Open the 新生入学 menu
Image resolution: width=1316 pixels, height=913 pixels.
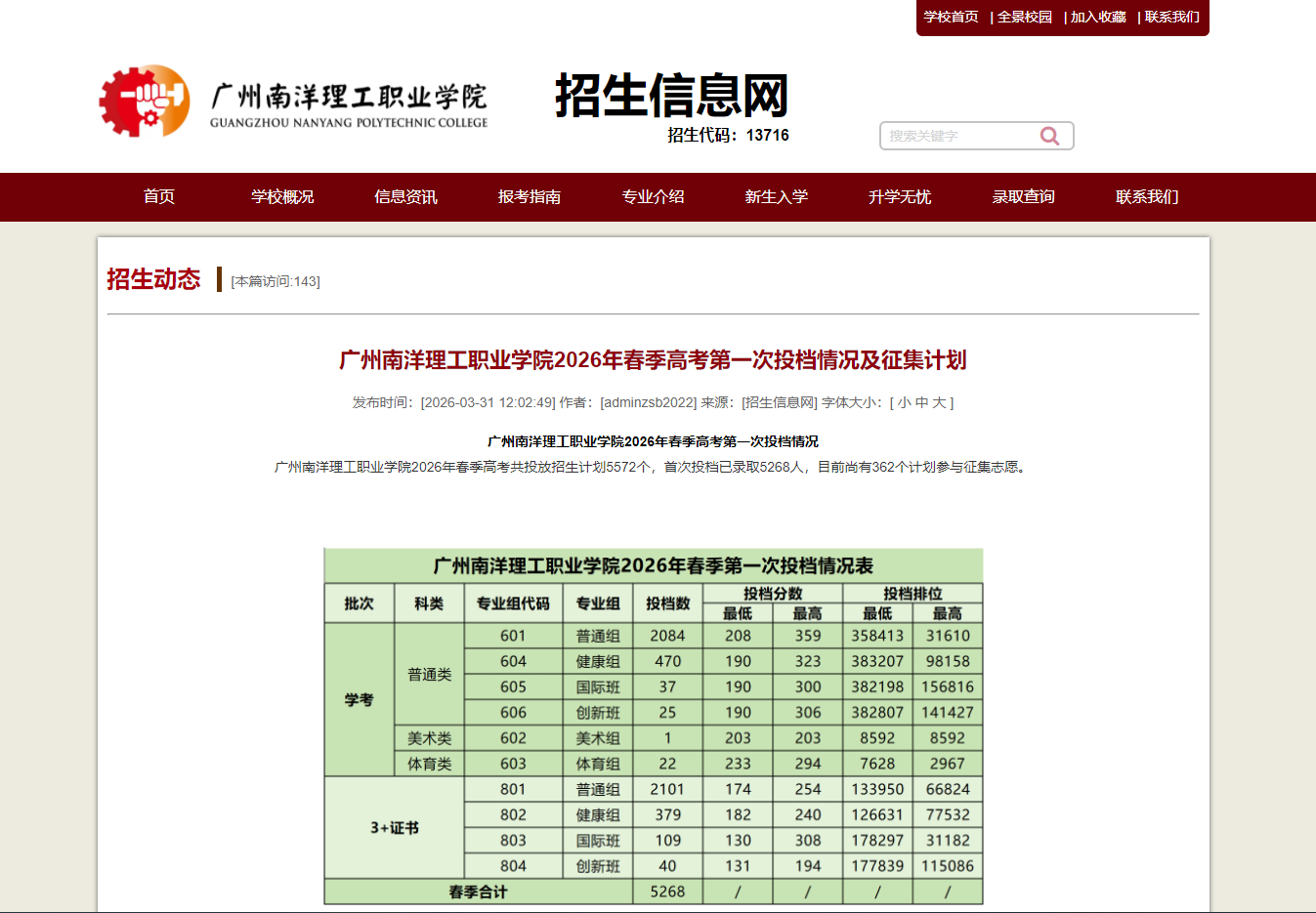(x=776, y=196)
